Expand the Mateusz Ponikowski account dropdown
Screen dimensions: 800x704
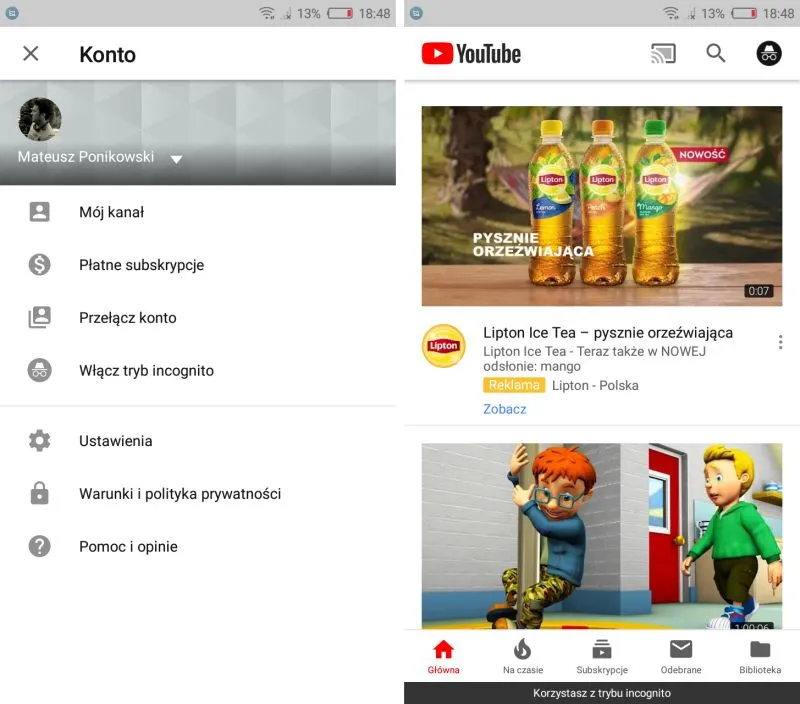click(x=176, y=159)
